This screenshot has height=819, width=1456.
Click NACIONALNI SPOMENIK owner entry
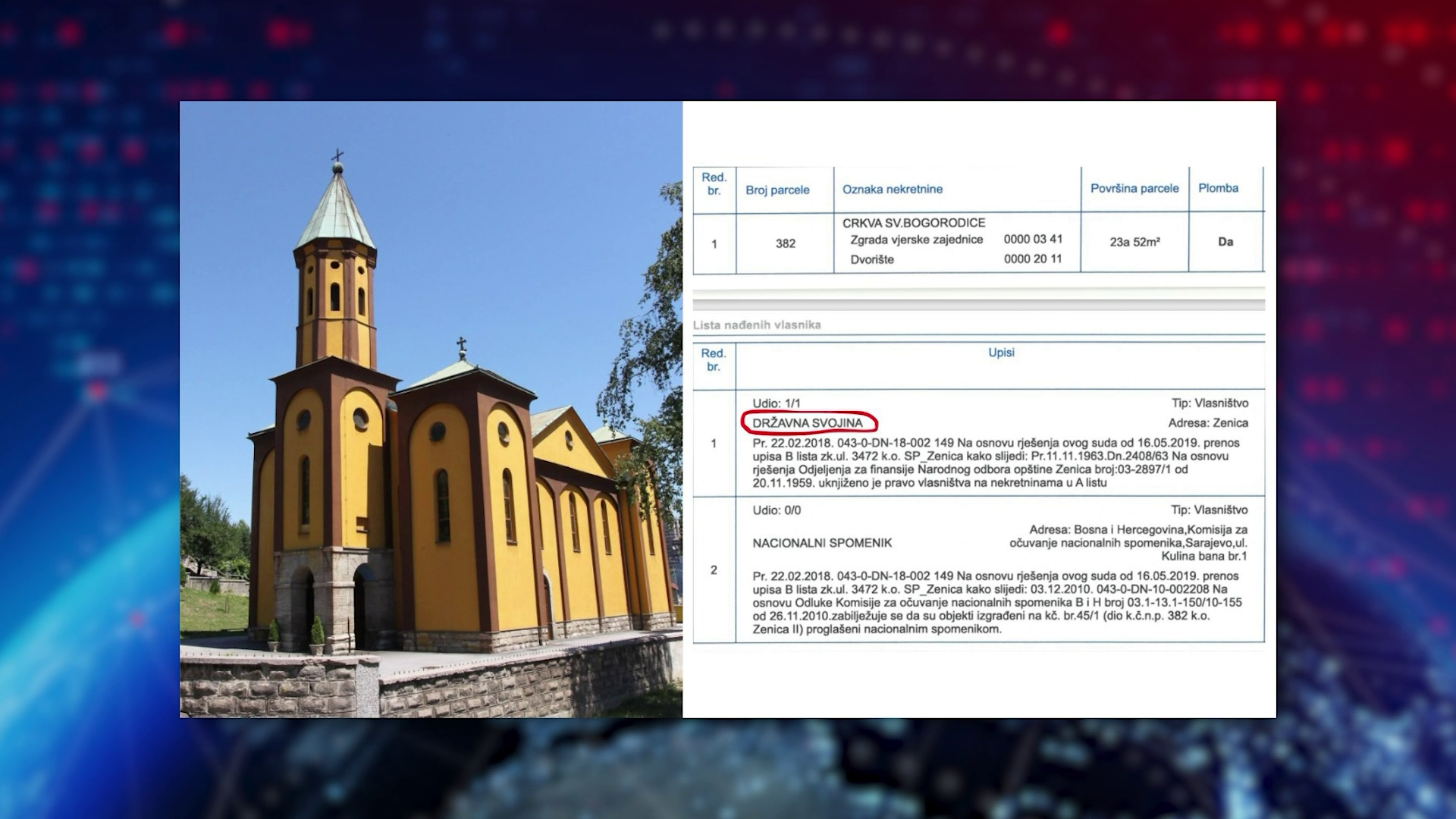coord(822,543)
